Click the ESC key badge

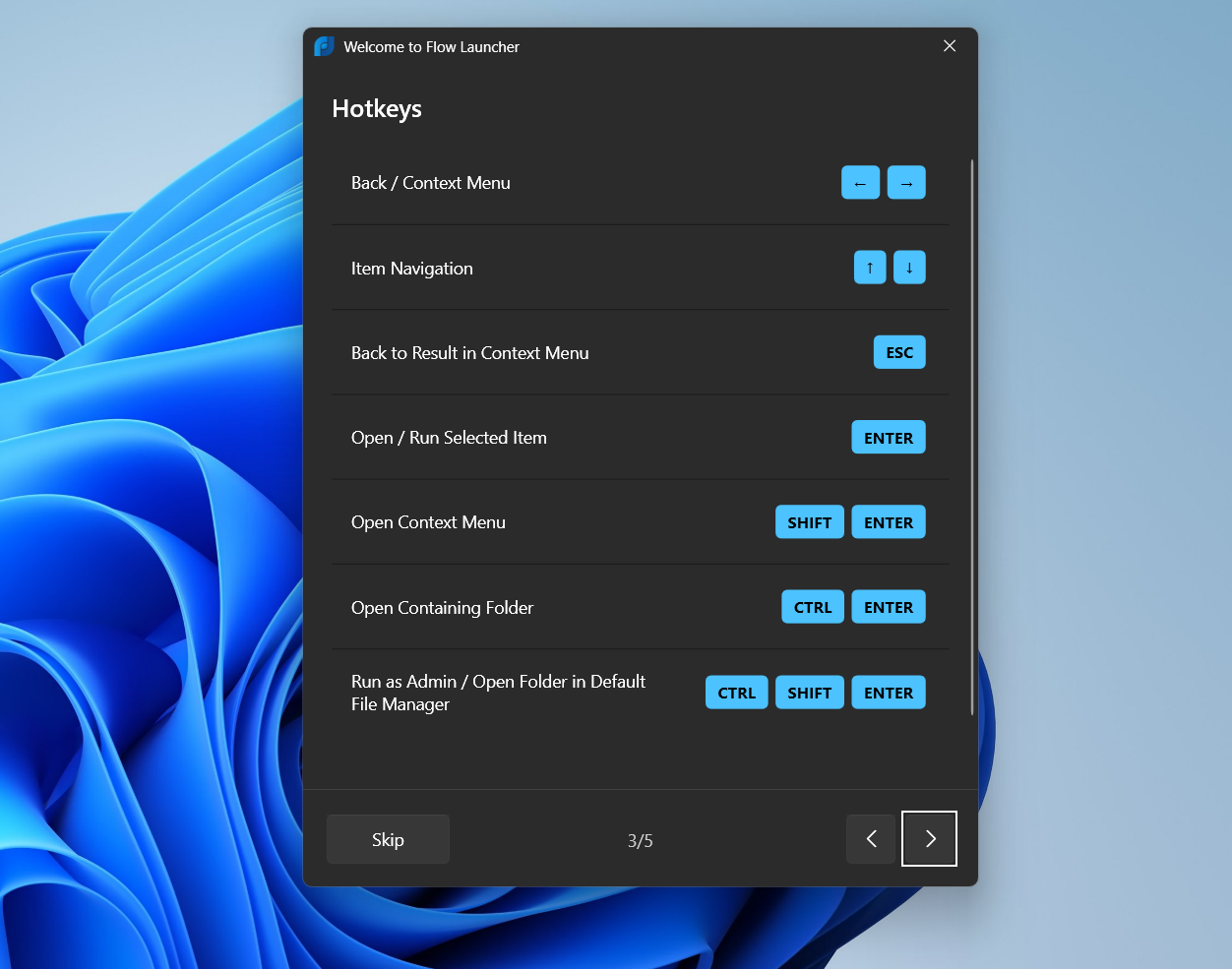(x=899, y=352)
